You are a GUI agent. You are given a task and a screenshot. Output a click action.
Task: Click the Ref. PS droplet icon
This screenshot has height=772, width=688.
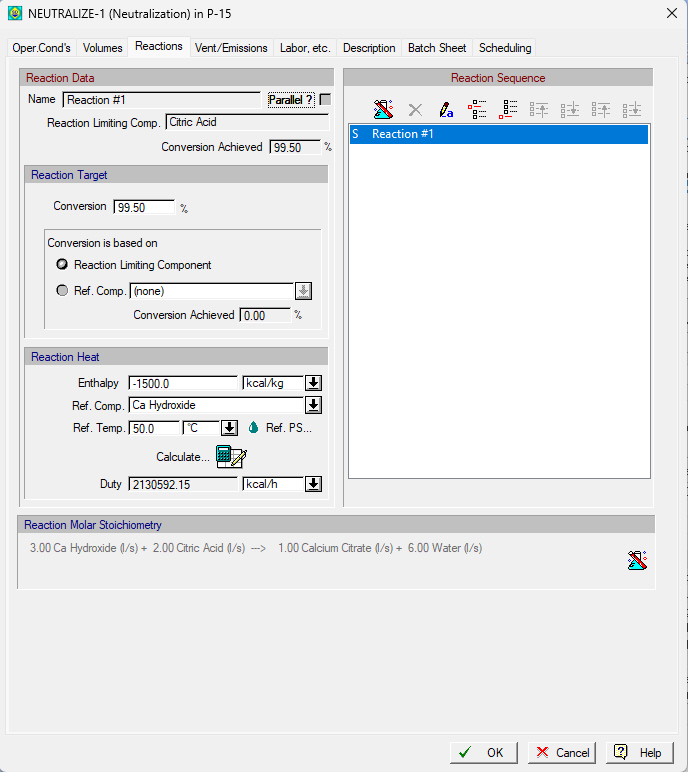coord(254,428)
